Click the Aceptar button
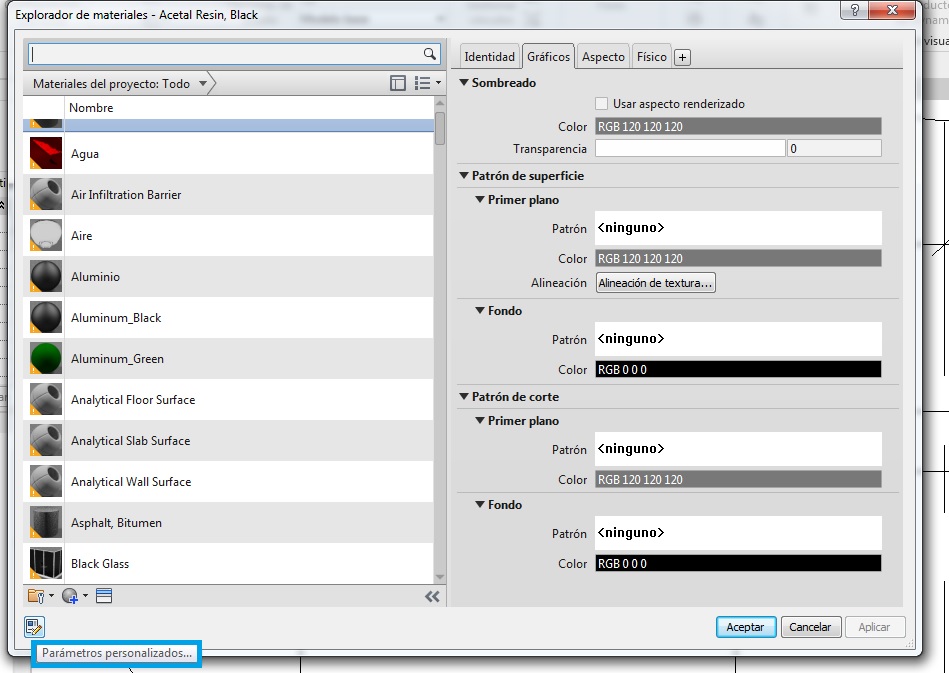This screenshot has height=673, width=949. click(745, 627)
